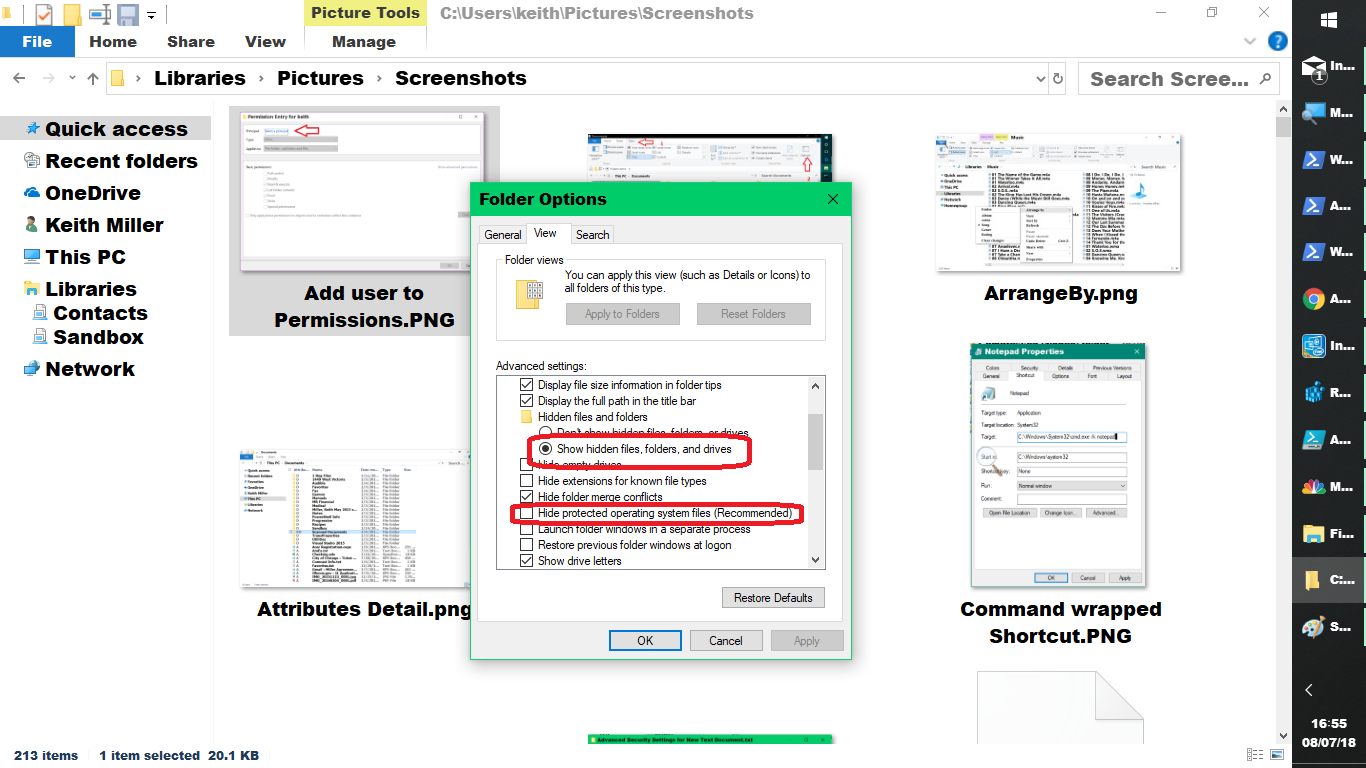The image size is (1366, 768).
Task: Go up one folder level arrow
Action: click(93, 78)
